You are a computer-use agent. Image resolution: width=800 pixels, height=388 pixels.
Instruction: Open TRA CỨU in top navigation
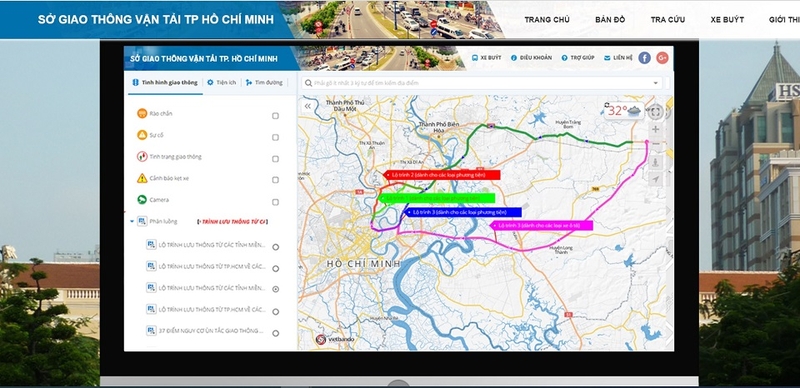[x=668, y=20]
